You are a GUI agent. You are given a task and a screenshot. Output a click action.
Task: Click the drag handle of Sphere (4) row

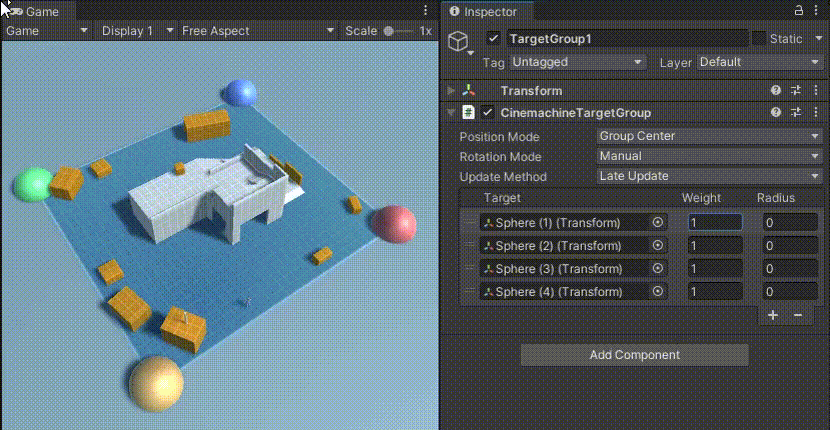tap(469, 292)
